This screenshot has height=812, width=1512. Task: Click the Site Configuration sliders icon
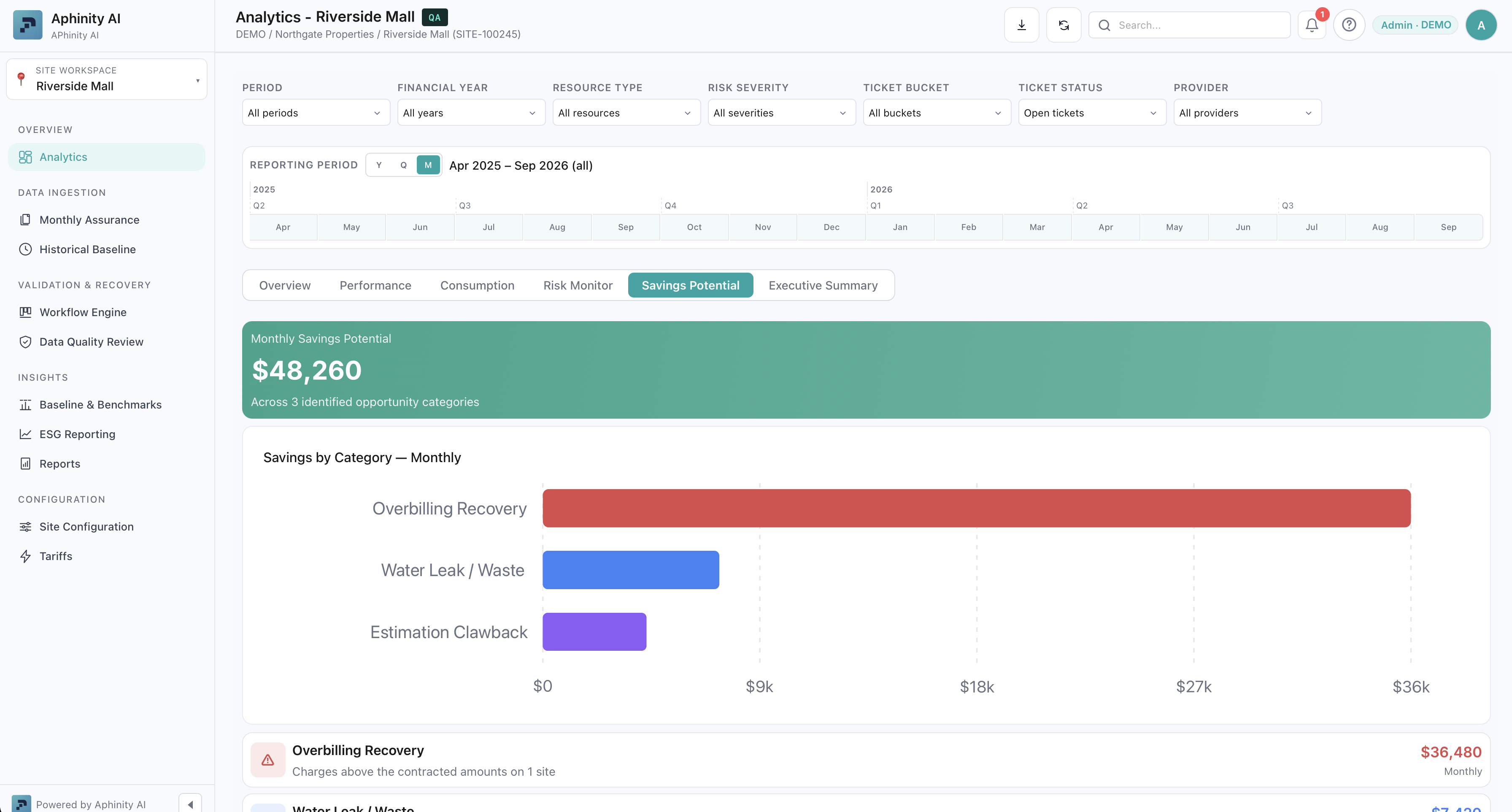(x=25, y=527)
